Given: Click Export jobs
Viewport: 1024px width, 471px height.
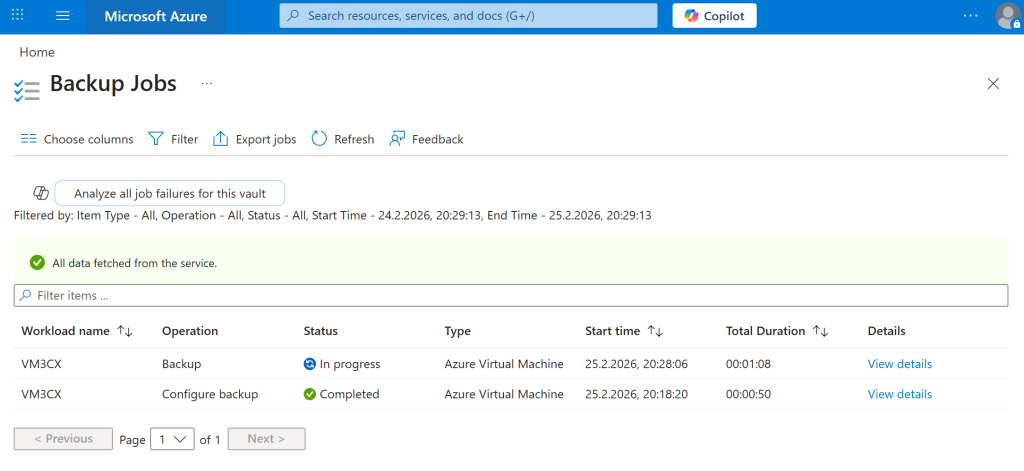Looking at the screenshot, I should [x=255, y=139].
